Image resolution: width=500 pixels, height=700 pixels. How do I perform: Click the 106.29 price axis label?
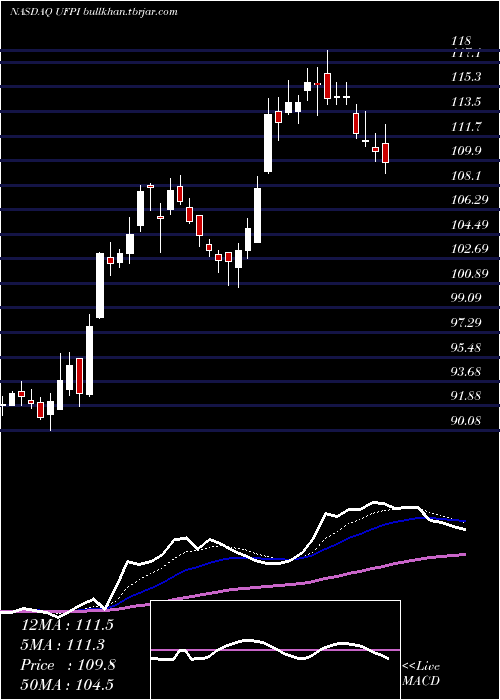point(470,200)
